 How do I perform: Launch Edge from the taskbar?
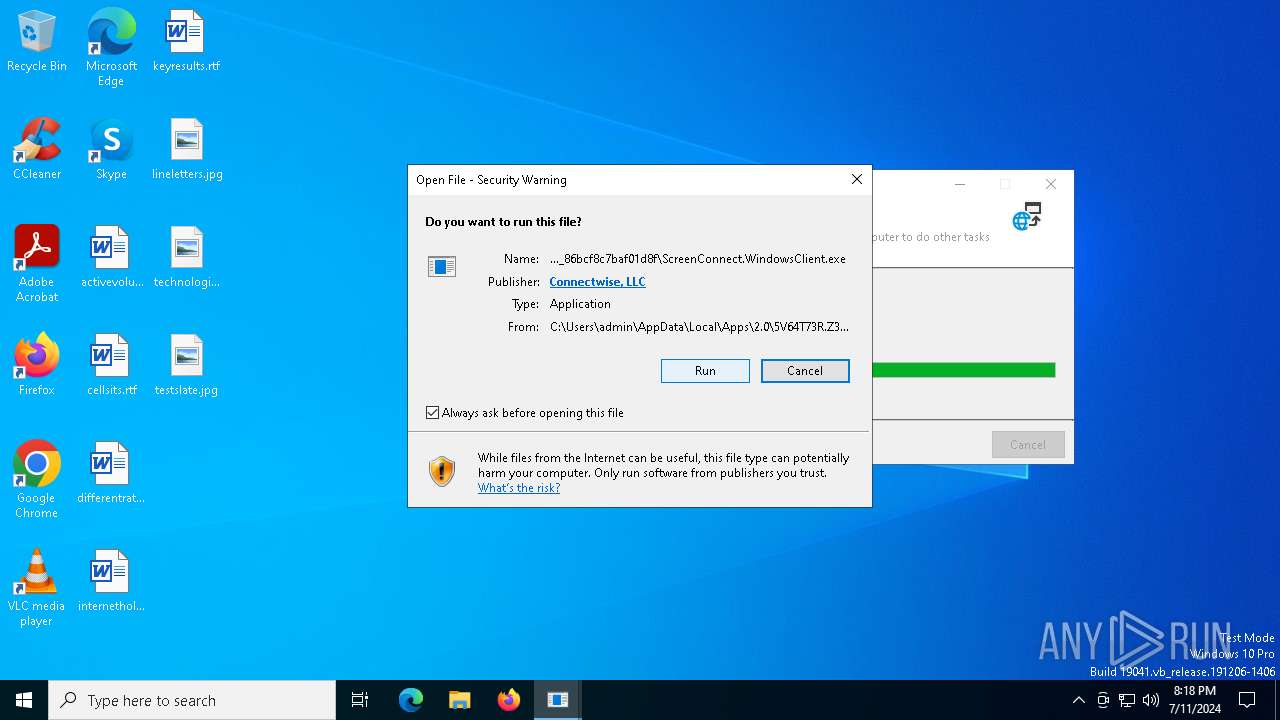click(411, 700)
